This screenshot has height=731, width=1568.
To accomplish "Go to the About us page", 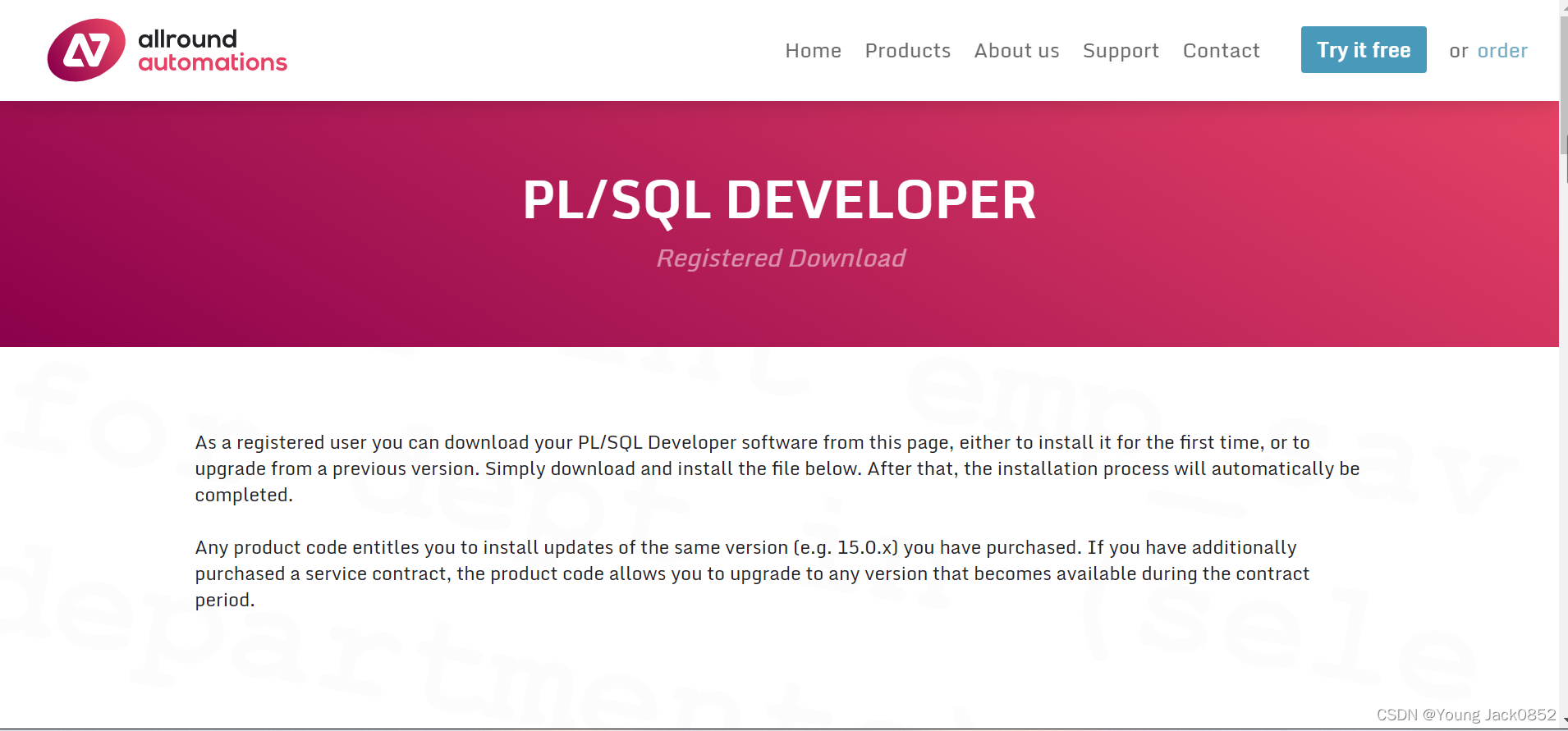I will (x=1016, y=51).
